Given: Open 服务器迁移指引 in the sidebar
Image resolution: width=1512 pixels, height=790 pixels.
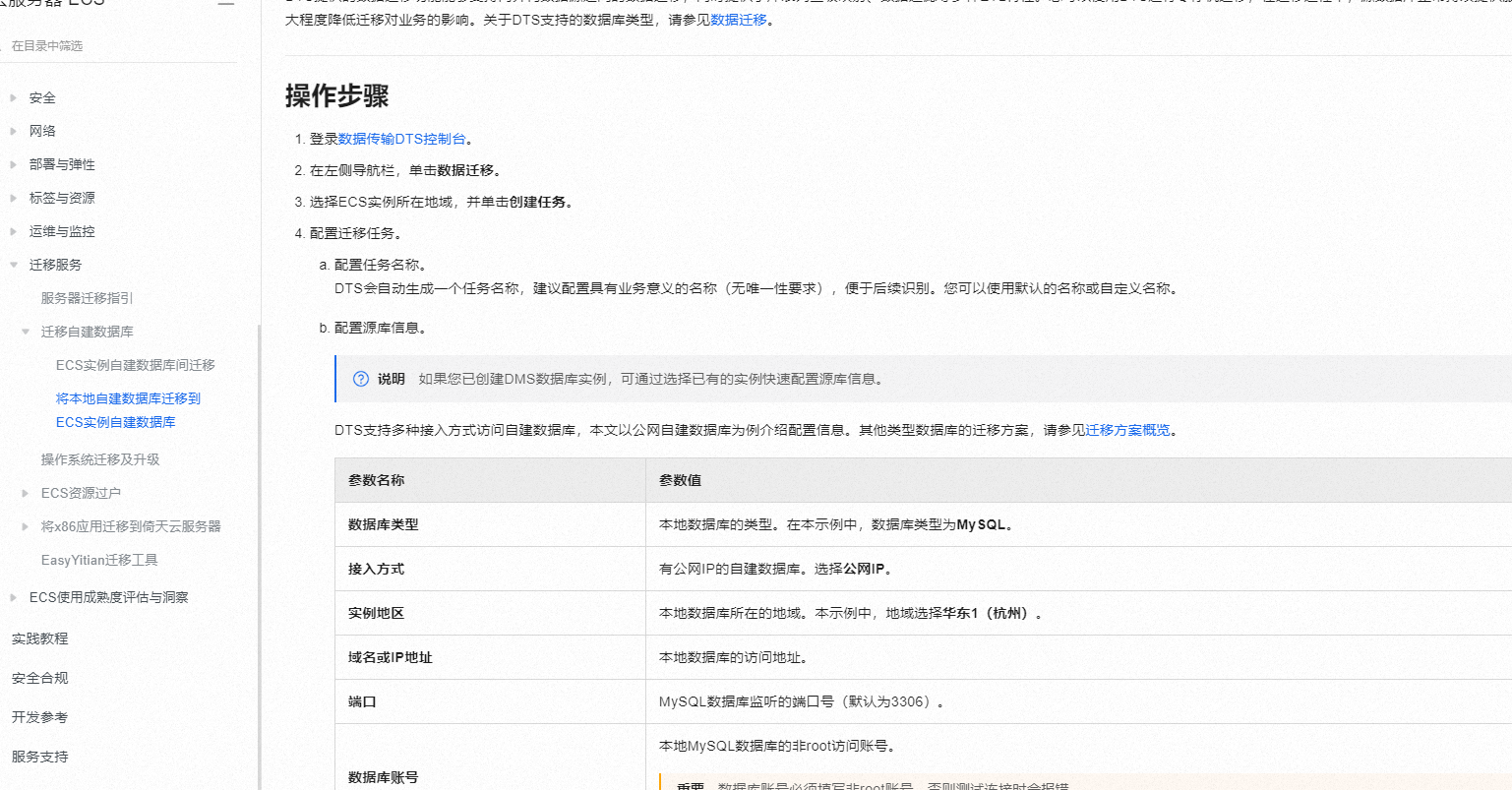Looking at the screenshot, I should [x=87, y=298].
